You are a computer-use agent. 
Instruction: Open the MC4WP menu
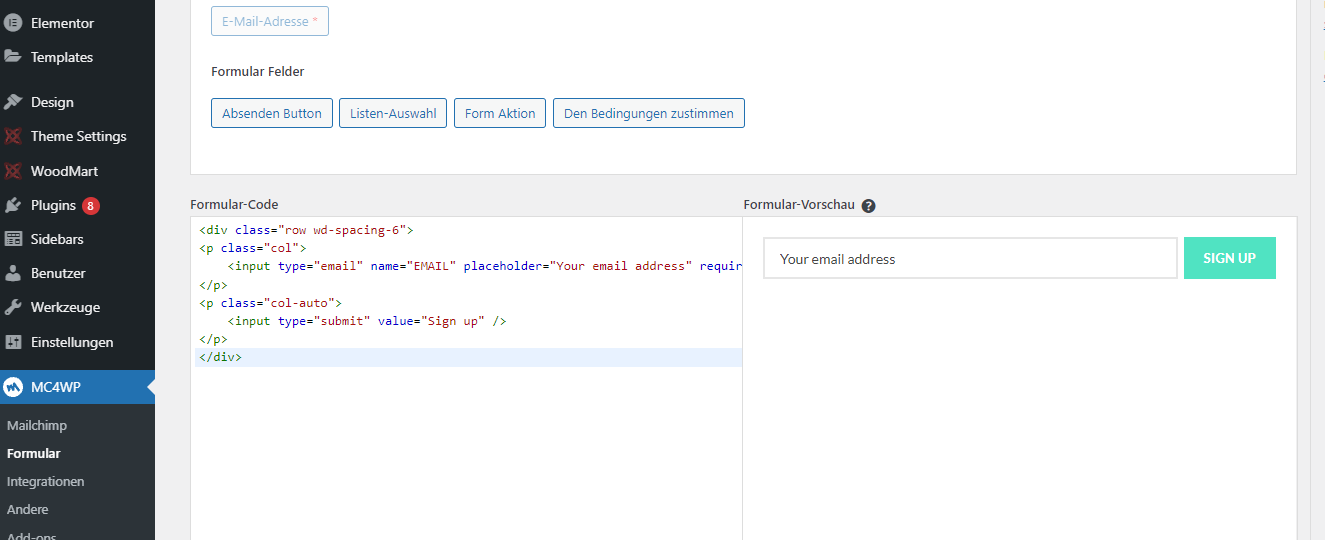55,387
